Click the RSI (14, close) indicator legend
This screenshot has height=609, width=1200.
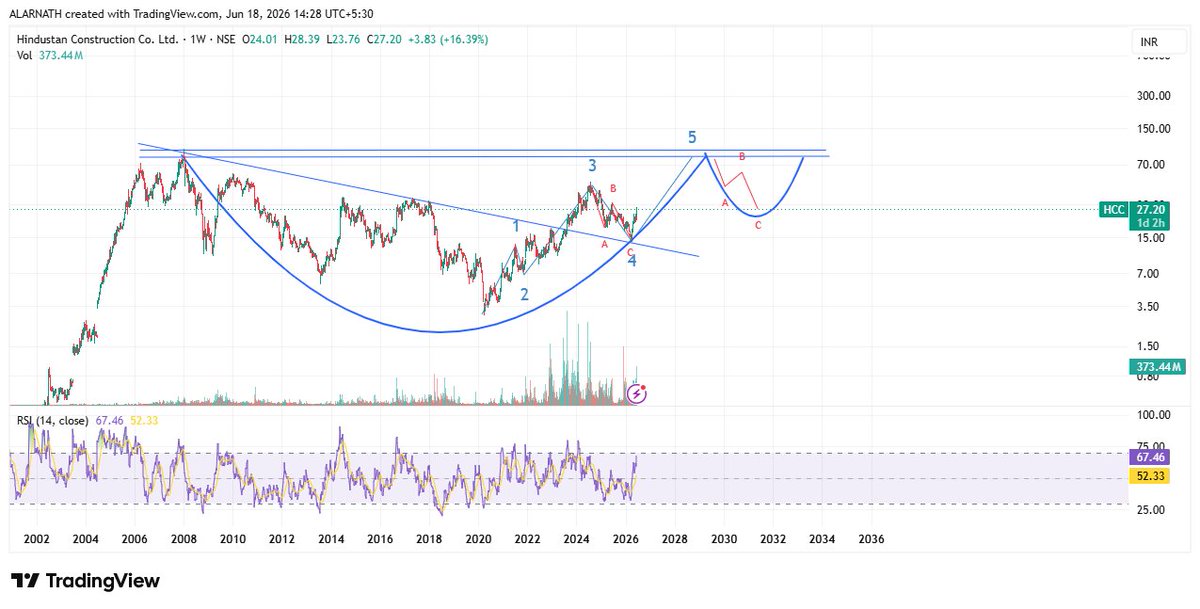52,421
